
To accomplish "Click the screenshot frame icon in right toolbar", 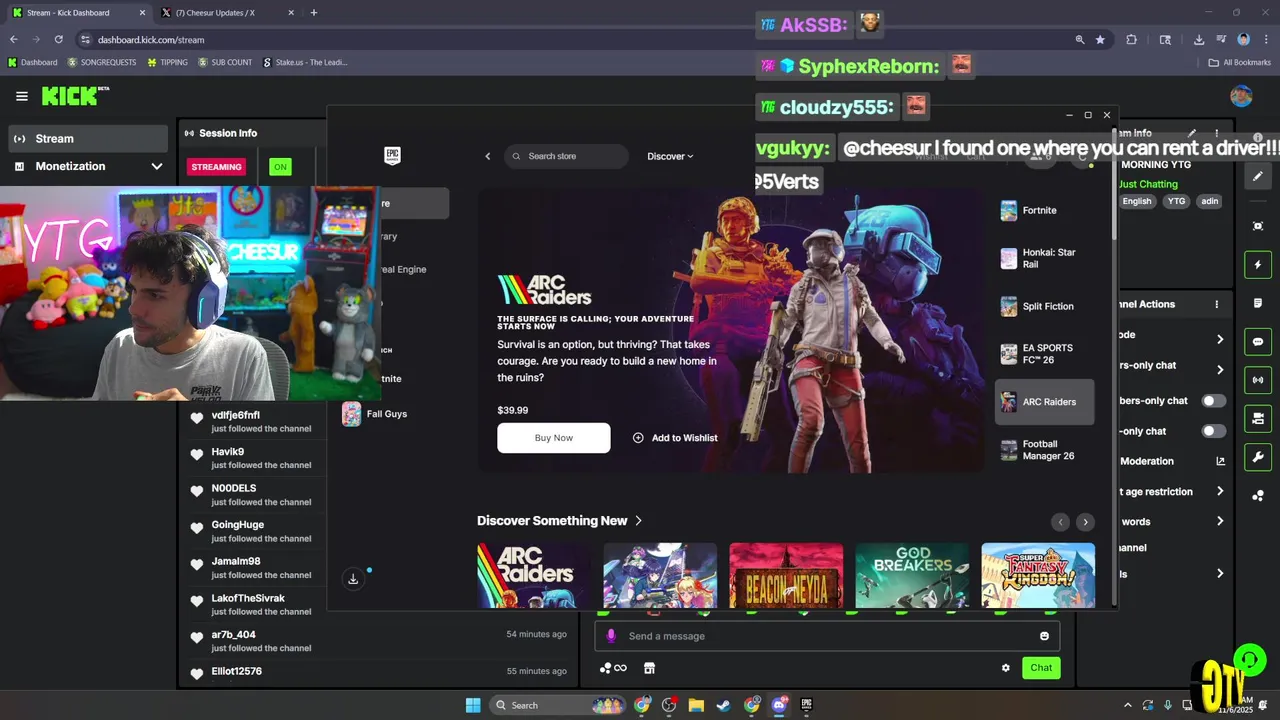I will [1258, 226].
